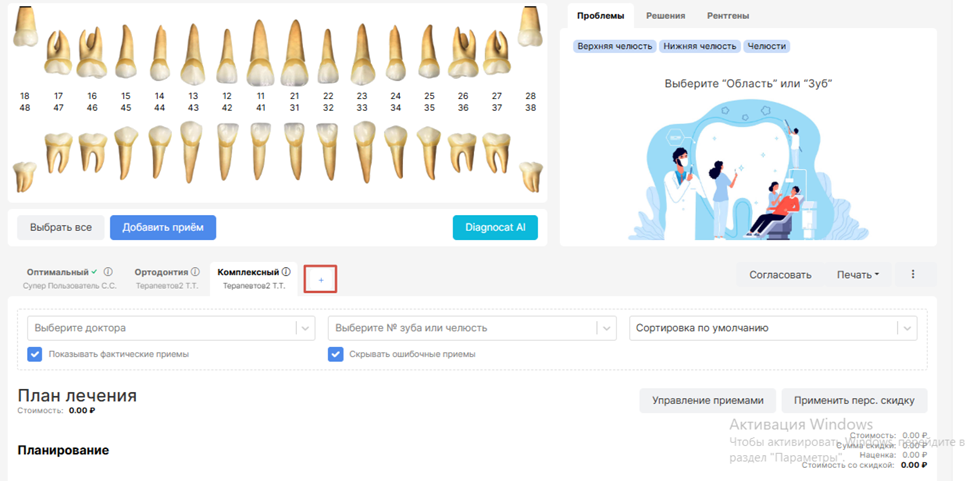Viewport: 966px width, 481px height.
Task: Switch to the Рентгены tab
Action: click(728, 16)
